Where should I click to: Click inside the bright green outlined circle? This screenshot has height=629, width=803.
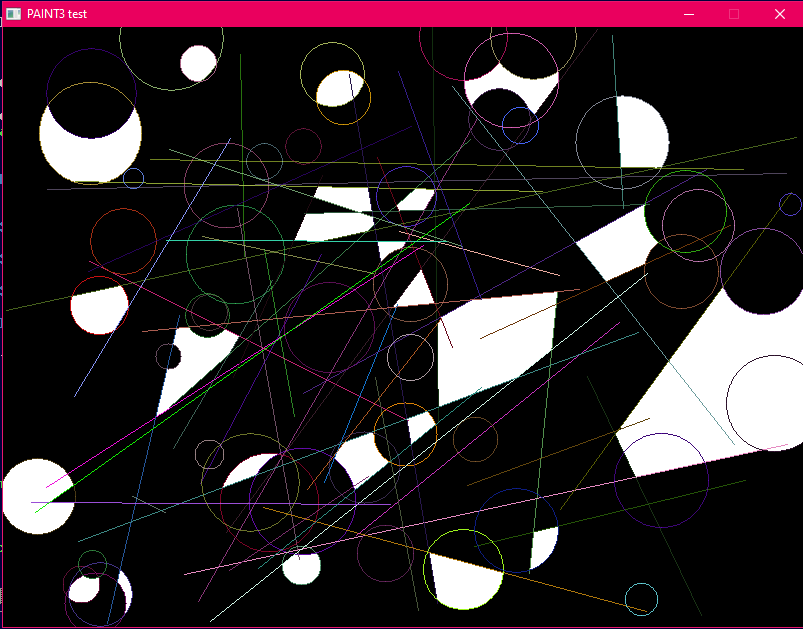coord(686,212)
